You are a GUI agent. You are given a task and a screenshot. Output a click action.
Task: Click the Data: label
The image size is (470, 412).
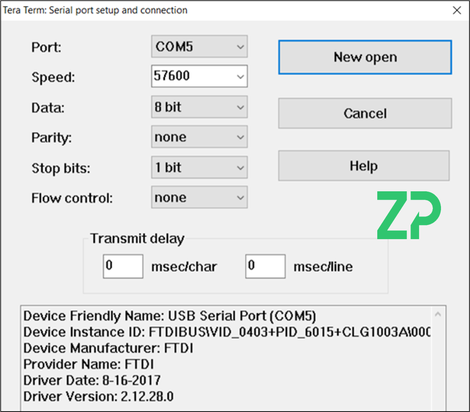(x=48, y=108)
